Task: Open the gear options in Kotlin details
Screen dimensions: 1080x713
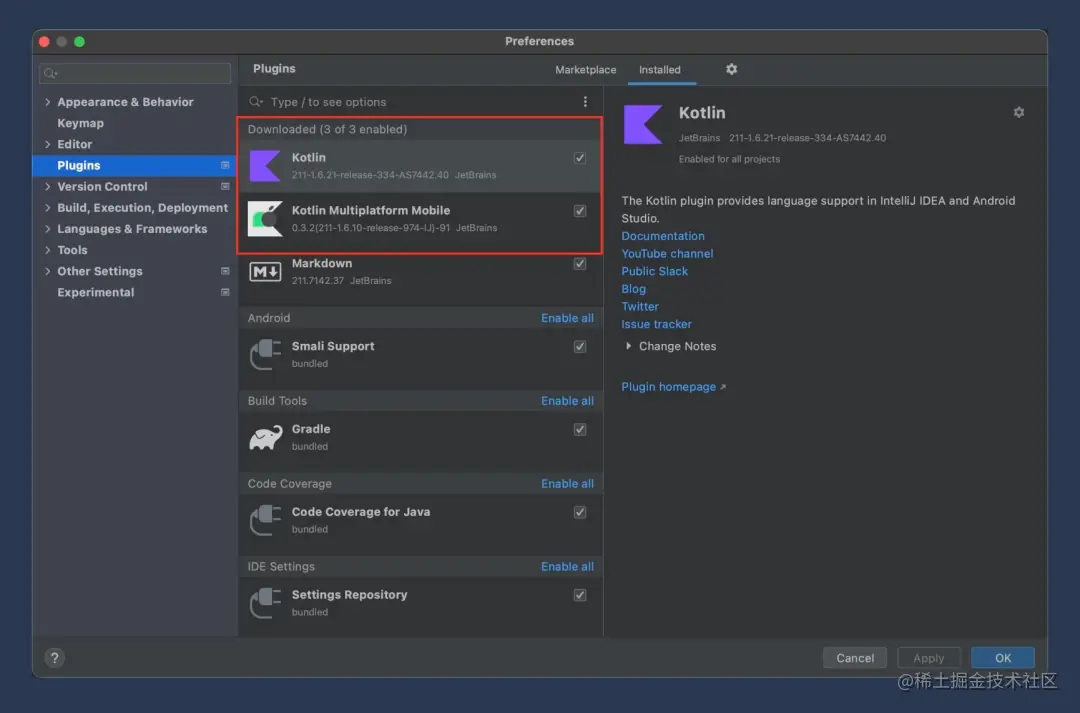Action: point(1019,112)
